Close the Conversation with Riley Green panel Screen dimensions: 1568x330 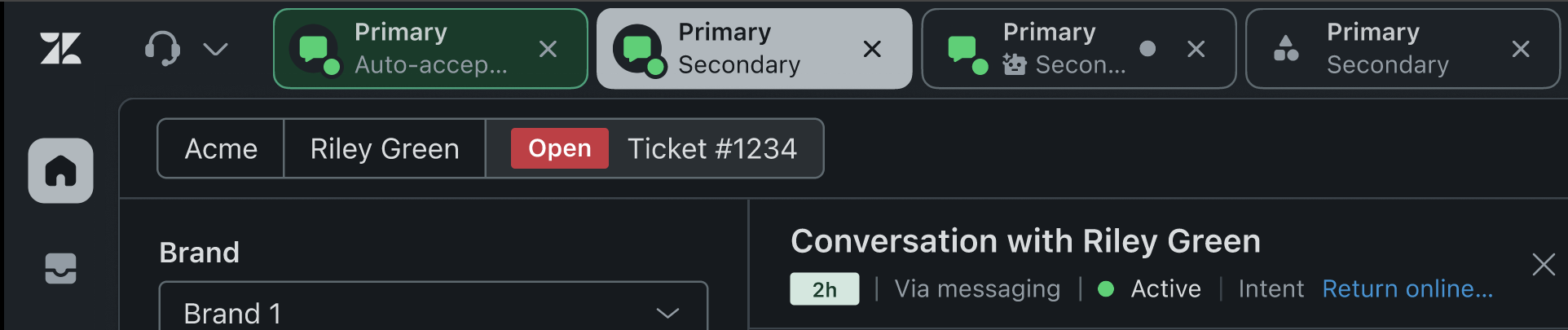coord(1544,264)
